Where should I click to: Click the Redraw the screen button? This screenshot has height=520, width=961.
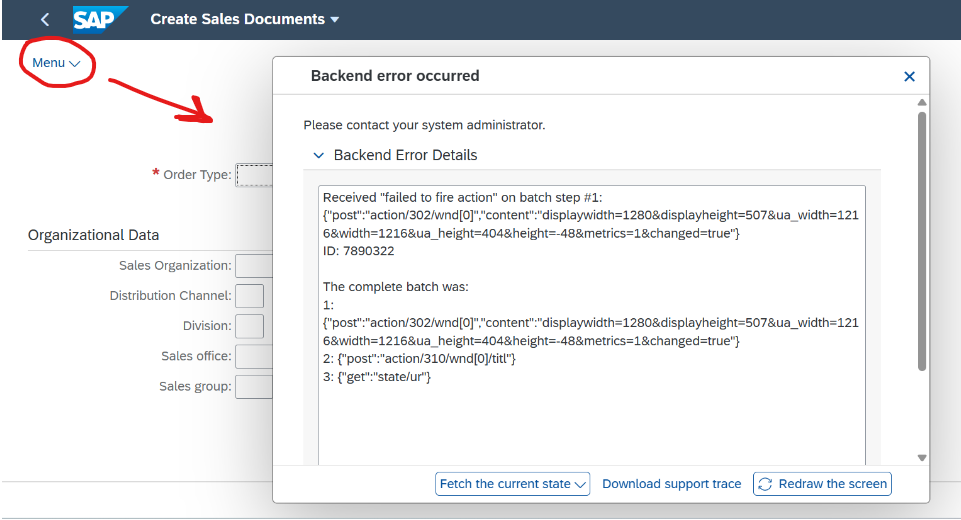[x=822, y=484]
